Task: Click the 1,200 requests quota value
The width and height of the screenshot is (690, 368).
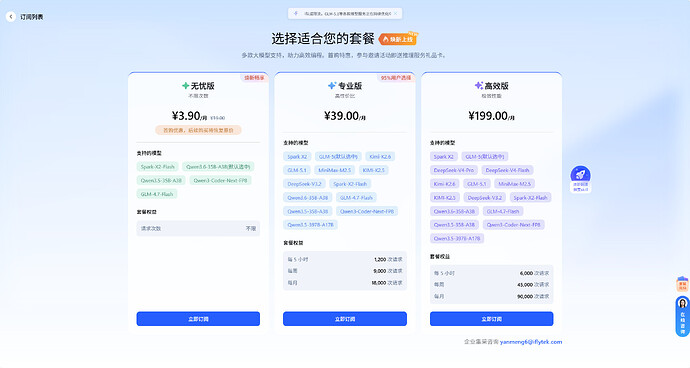Action: click(380, 259)
